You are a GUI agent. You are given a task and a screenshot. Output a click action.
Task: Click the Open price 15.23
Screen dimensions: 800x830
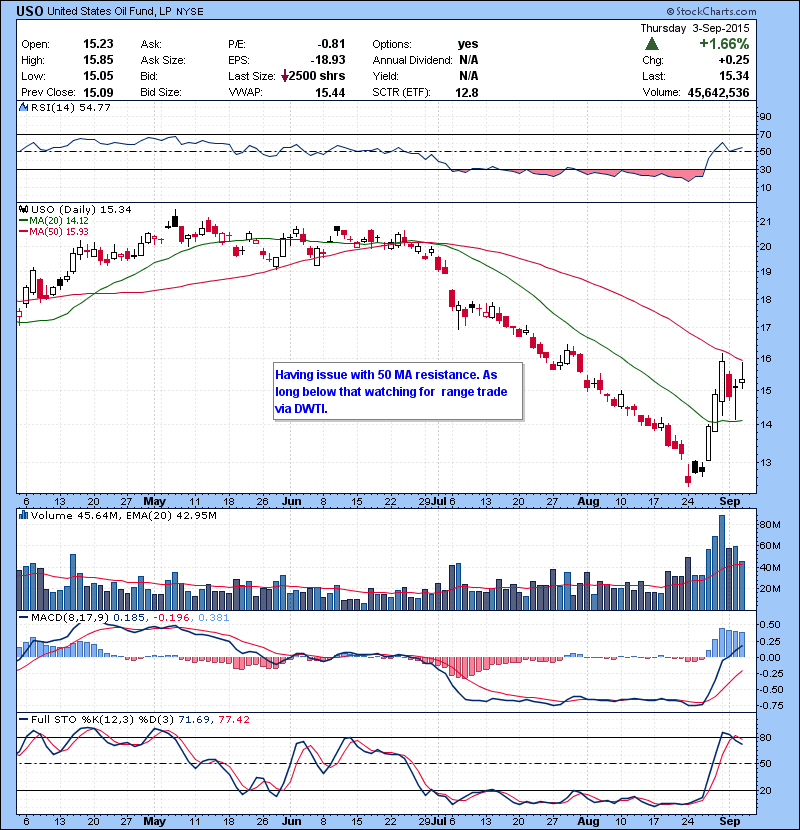click(98, 44)
